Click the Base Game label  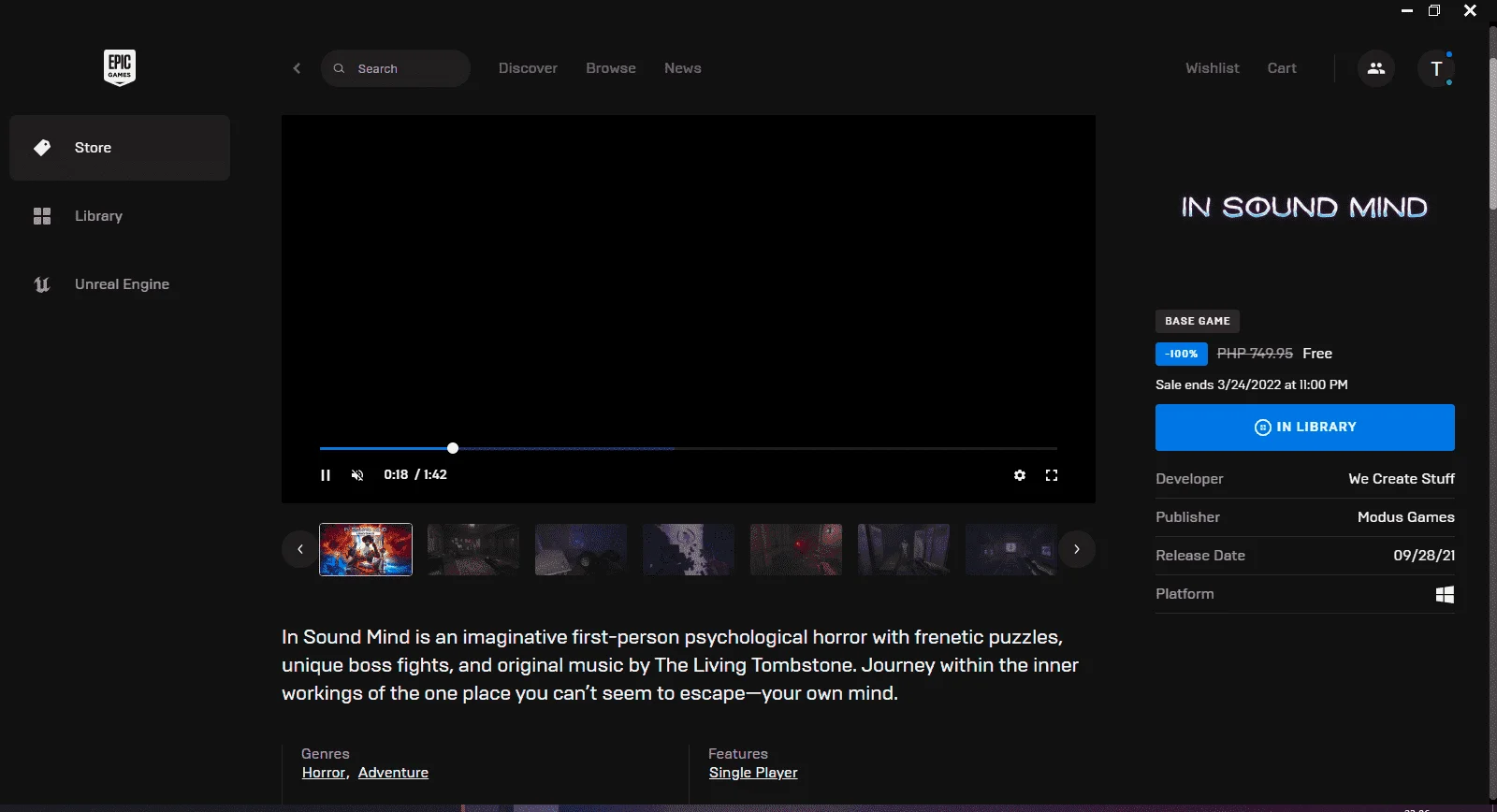tap(1198, 321)
